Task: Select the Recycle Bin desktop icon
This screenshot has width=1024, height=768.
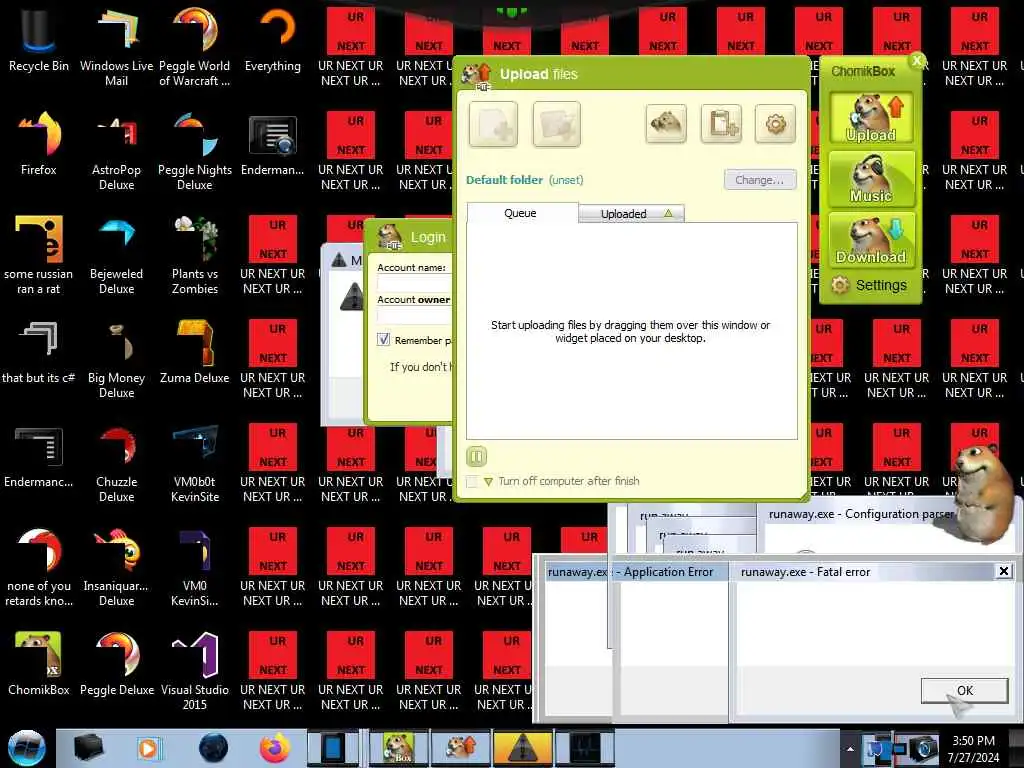Action: click(39, 40)
